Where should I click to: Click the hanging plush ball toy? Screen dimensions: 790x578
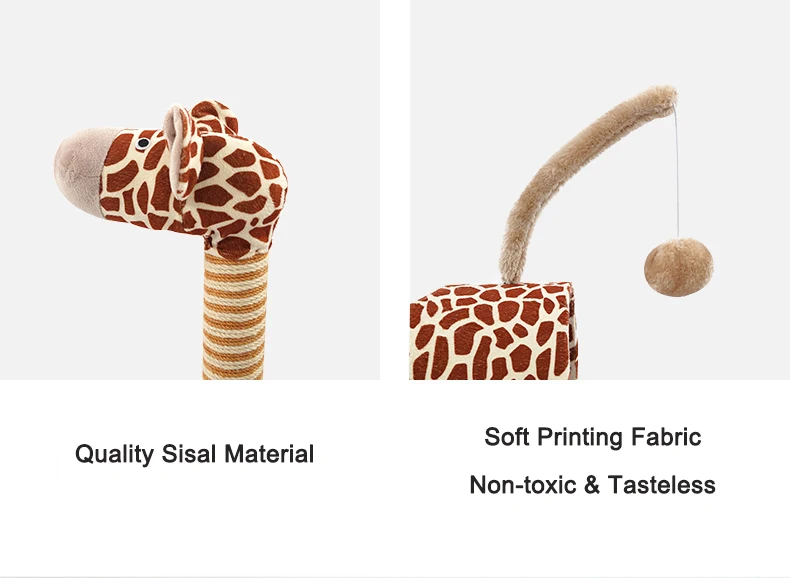678,268
